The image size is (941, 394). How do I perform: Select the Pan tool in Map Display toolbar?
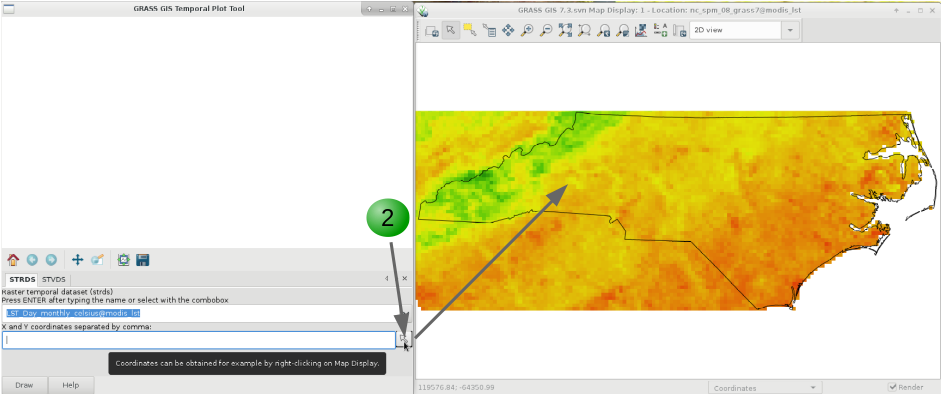[508, 31]
